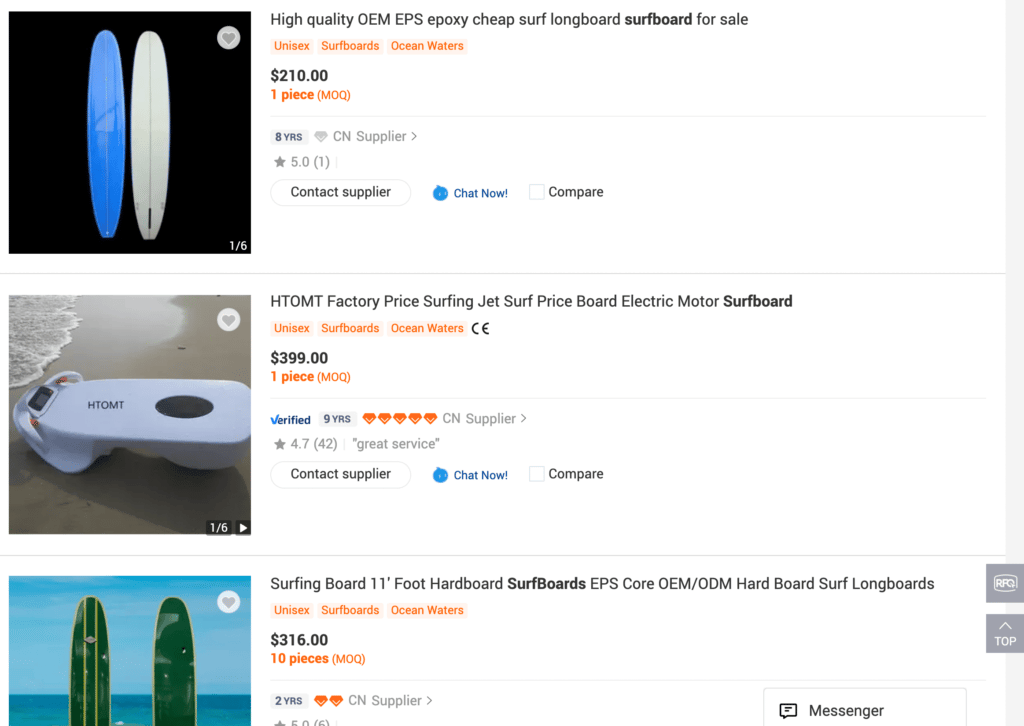Favorite the green 11' hardboard using heart icon
Viewport: 1024px width, 726px height.
tap(228, 602)
